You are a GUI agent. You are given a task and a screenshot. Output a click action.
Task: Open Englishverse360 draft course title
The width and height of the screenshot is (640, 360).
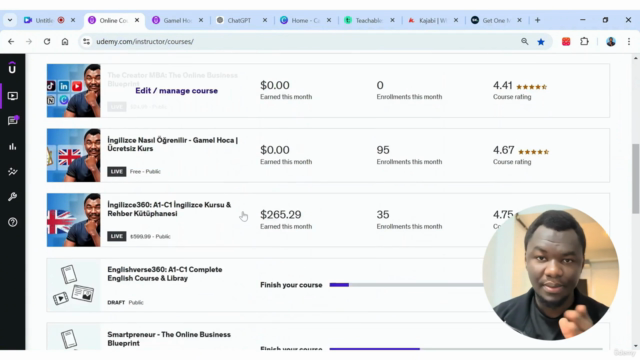[165, 274]
